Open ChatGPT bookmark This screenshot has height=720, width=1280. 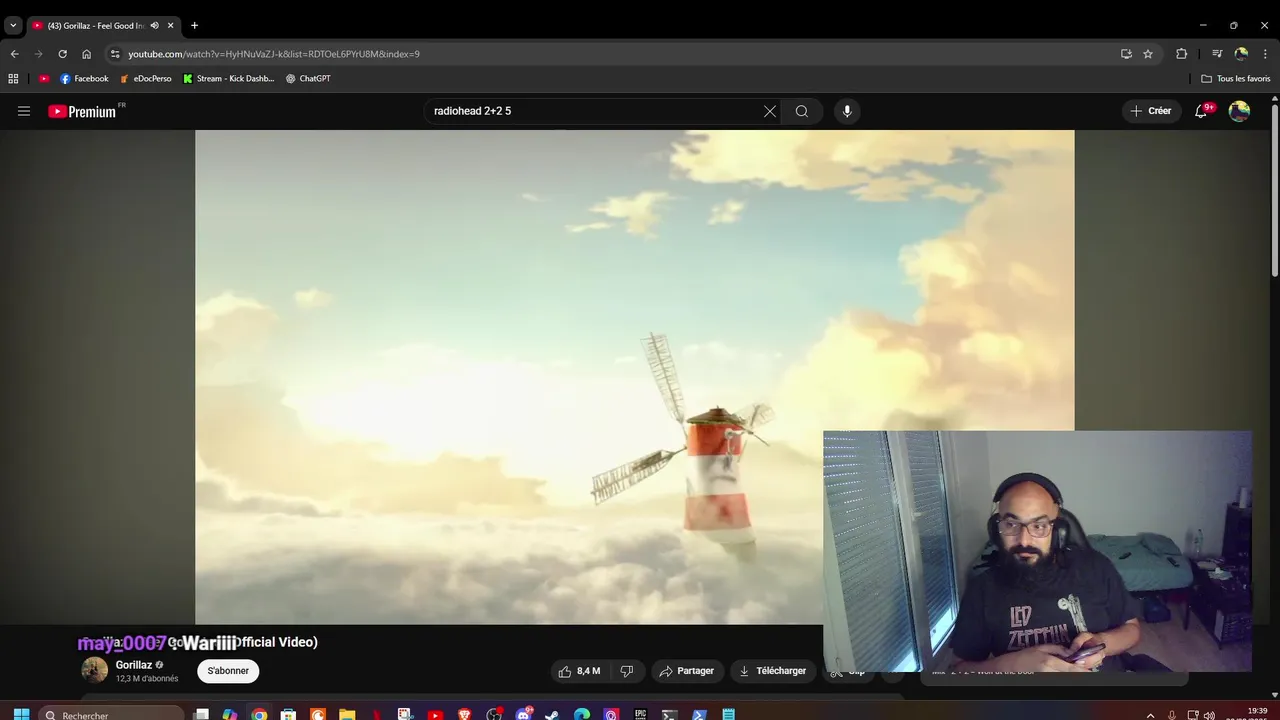(308, 78)
